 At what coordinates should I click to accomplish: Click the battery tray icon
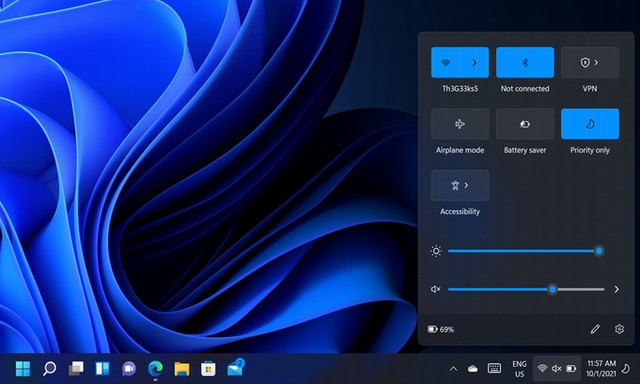click(x=571, y=368)
